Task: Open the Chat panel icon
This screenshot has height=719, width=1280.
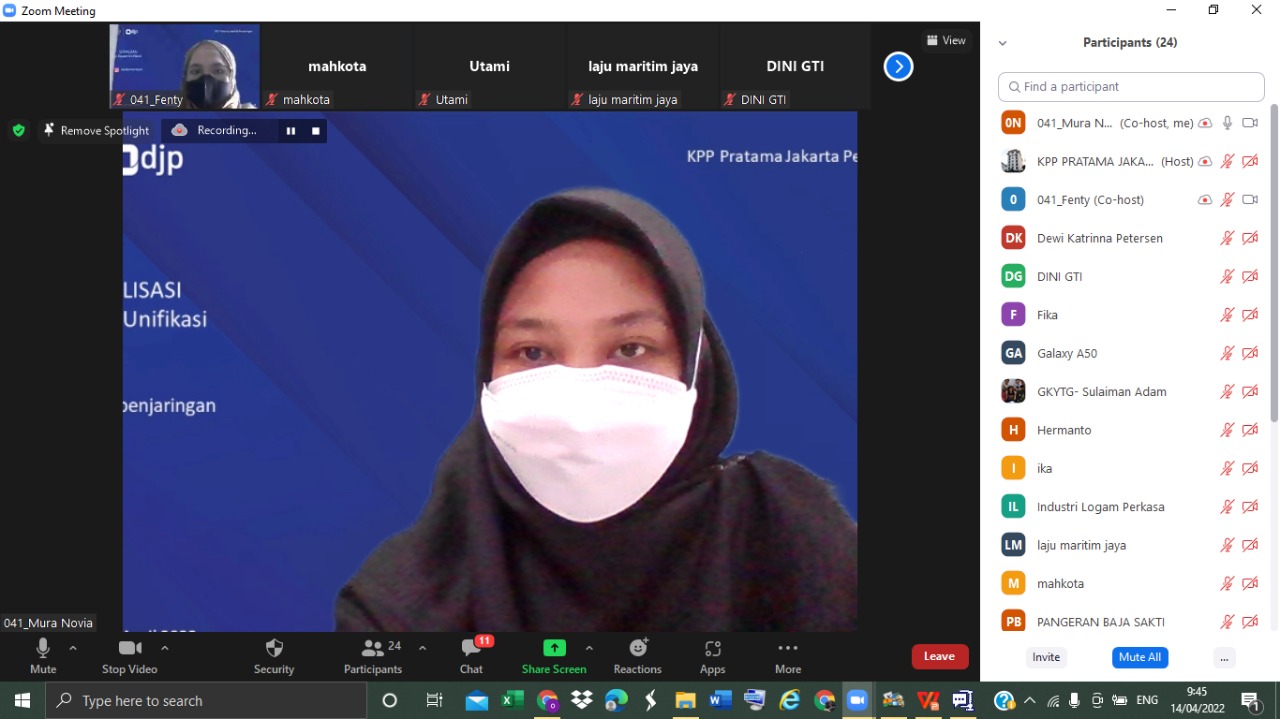Action: 471,649
